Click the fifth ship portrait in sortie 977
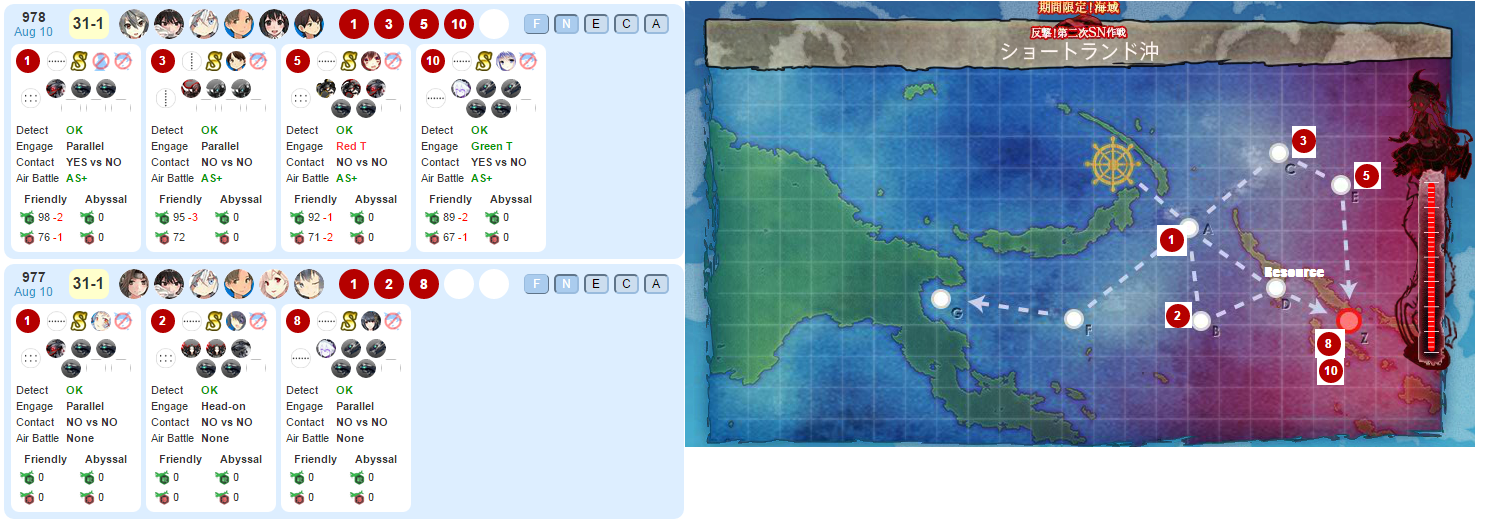 pyautogui.click(x=273, y=284)
